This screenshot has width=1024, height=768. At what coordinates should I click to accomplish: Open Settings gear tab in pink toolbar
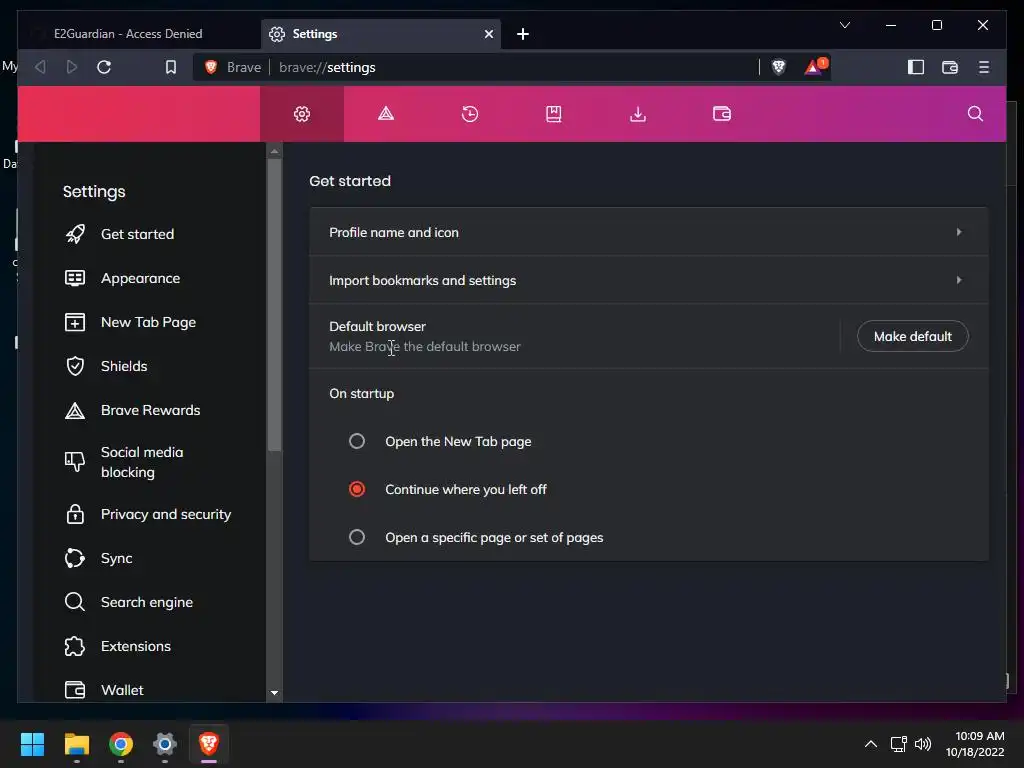[x=302, y=114]
